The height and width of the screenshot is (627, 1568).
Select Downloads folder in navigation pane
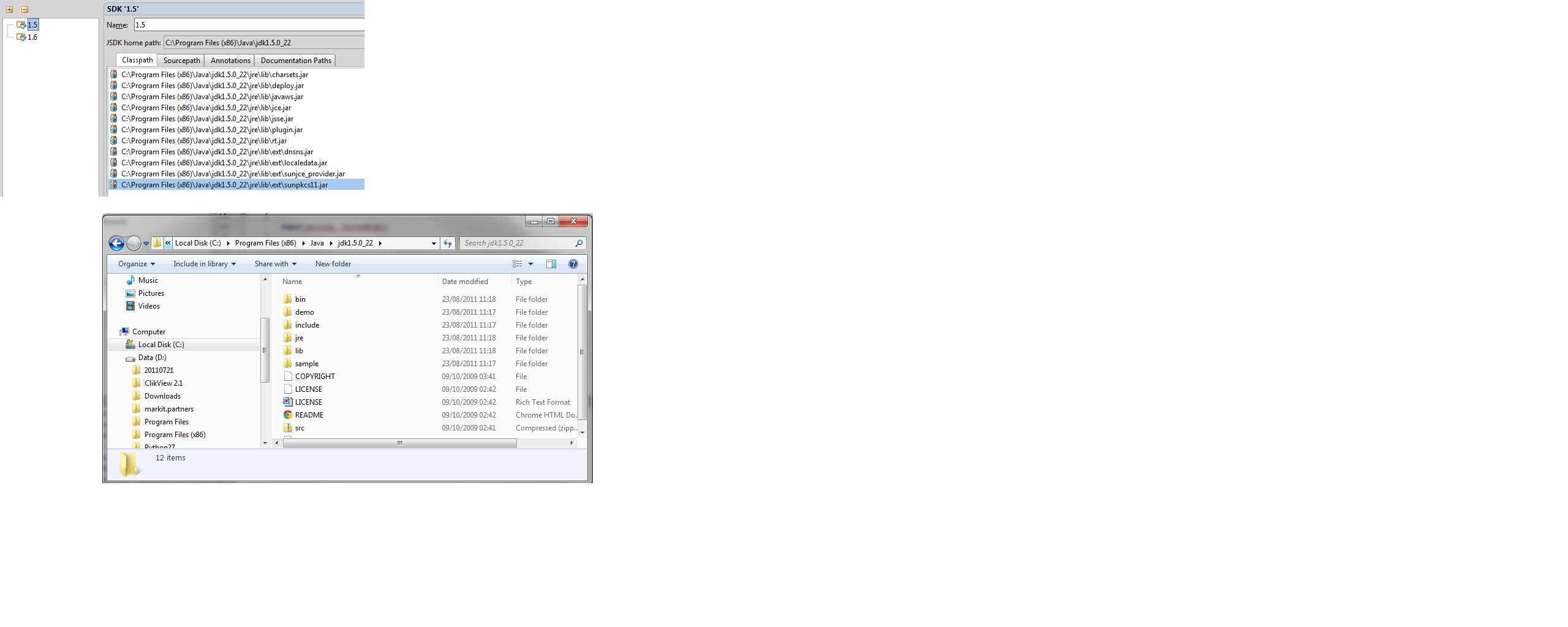point(157,396)
